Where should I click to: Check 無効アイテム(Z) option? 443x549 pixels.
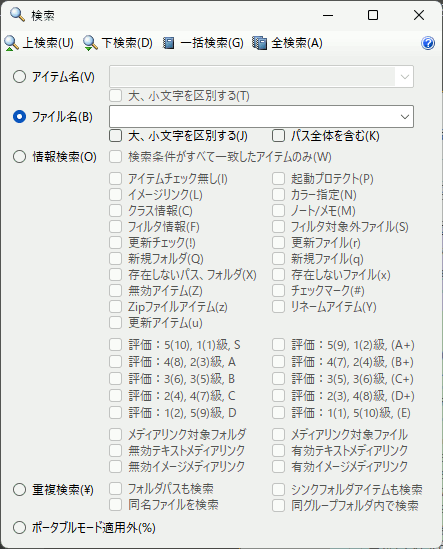coord(116,291)
